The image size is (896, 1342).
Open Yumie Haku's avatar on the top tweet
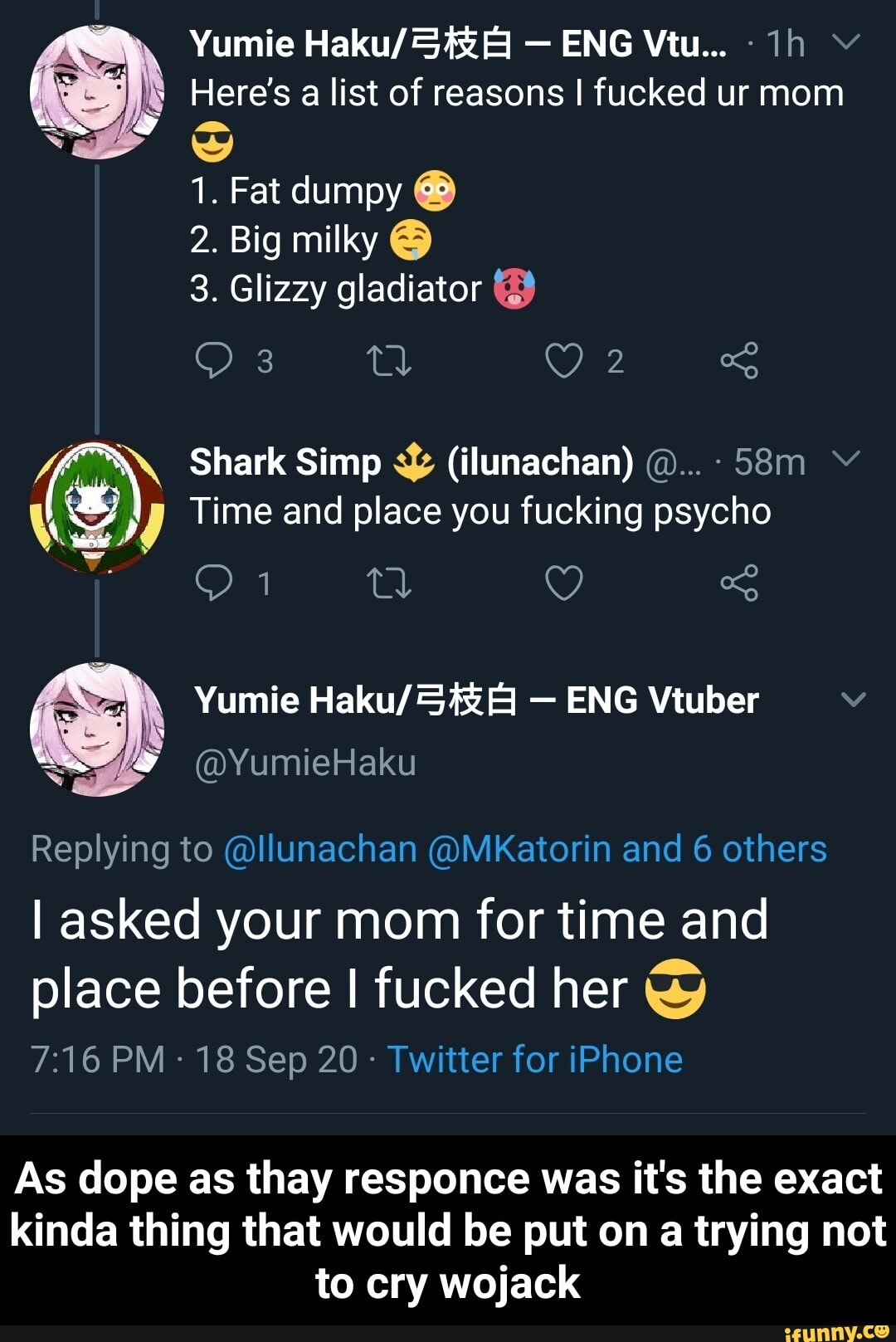[97, 92]
